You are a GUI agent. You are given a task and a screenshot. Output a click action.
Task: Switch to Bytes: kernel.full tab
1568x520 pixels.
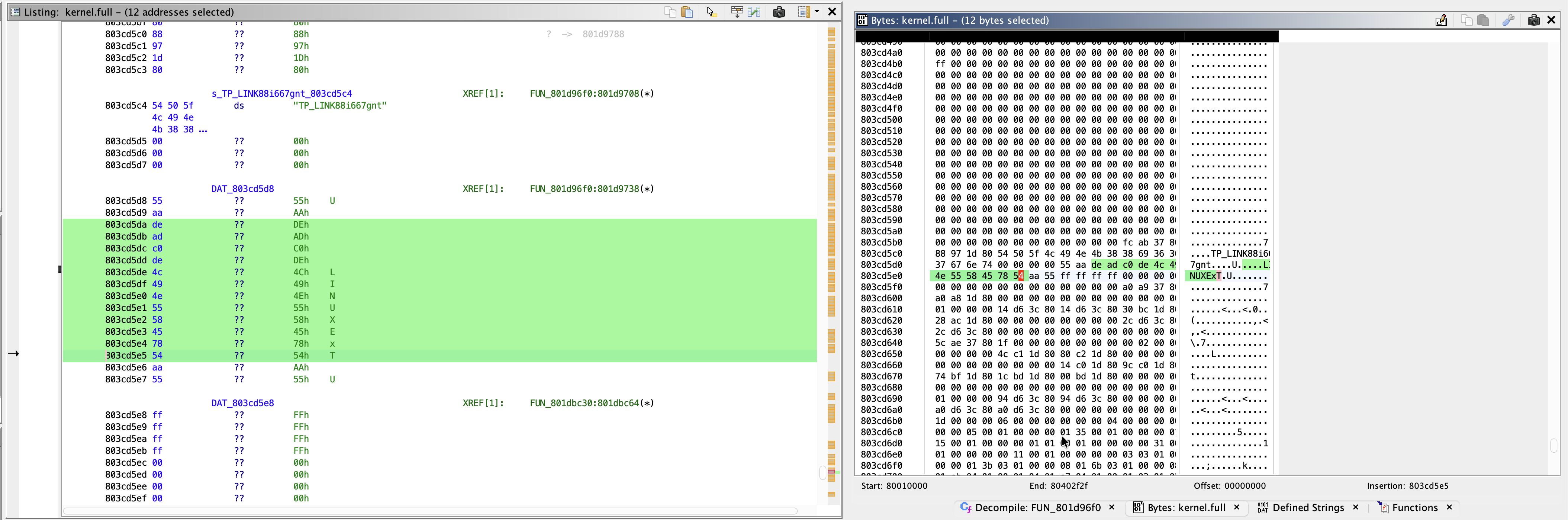tap(1187, 507)
